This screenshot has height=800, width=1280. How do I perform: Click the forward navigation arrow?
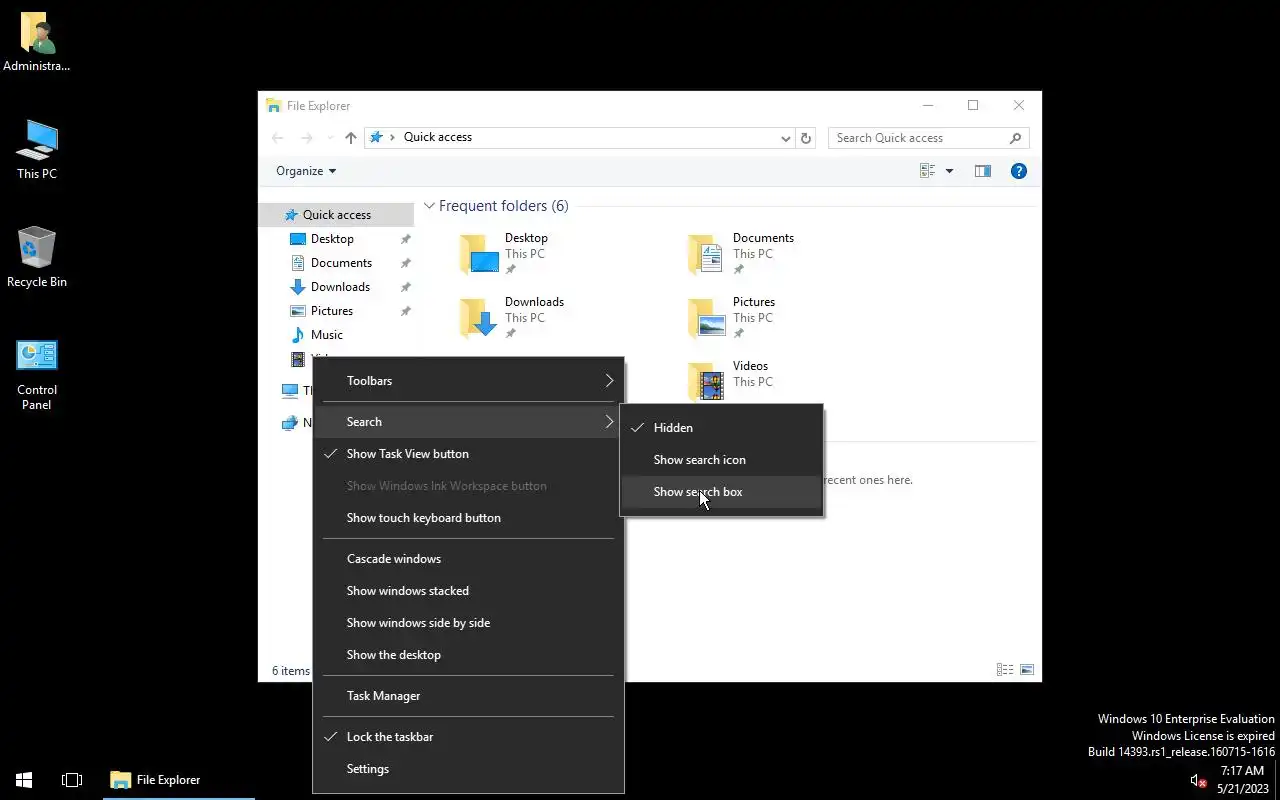coord(307,138)
